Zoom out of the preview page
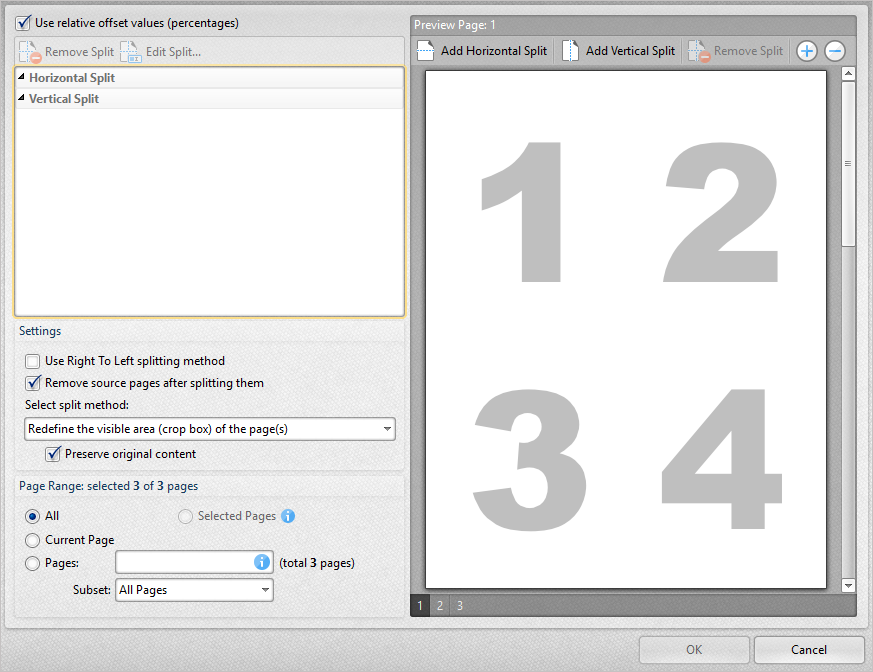 coord(834,50)
